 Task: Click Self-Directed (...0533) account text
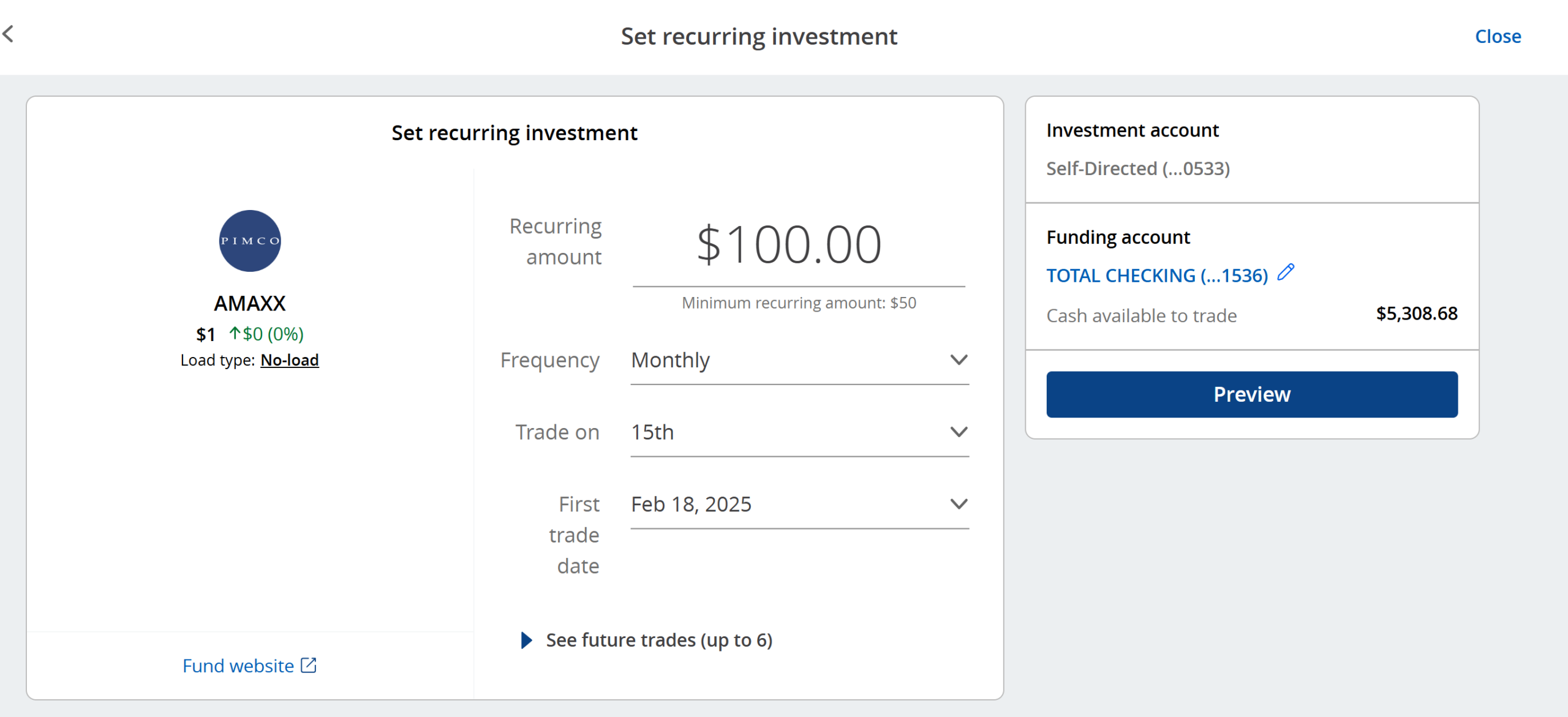[x=1138, y=168]
